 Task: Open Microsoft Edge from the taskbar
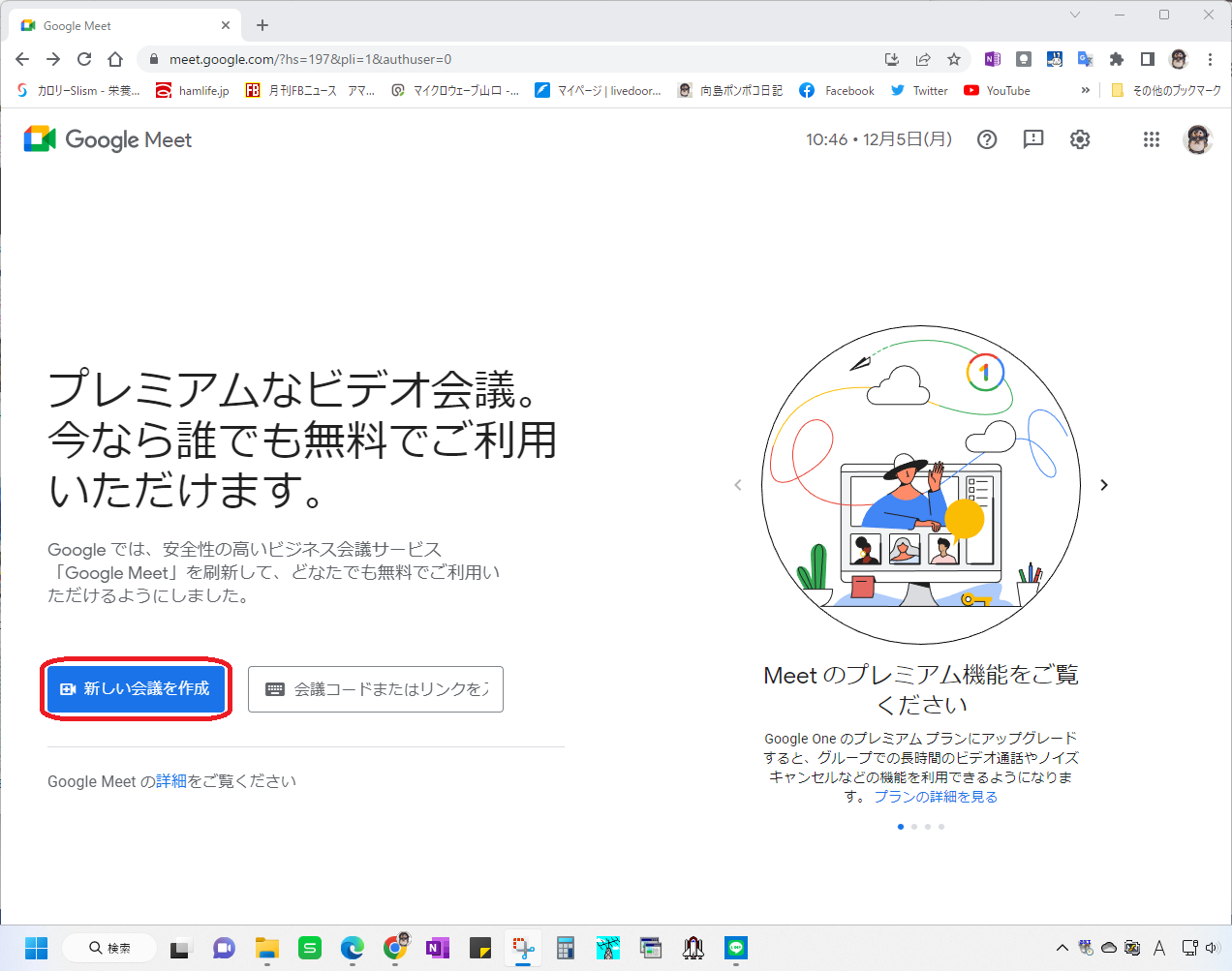(x=353, y=948)
